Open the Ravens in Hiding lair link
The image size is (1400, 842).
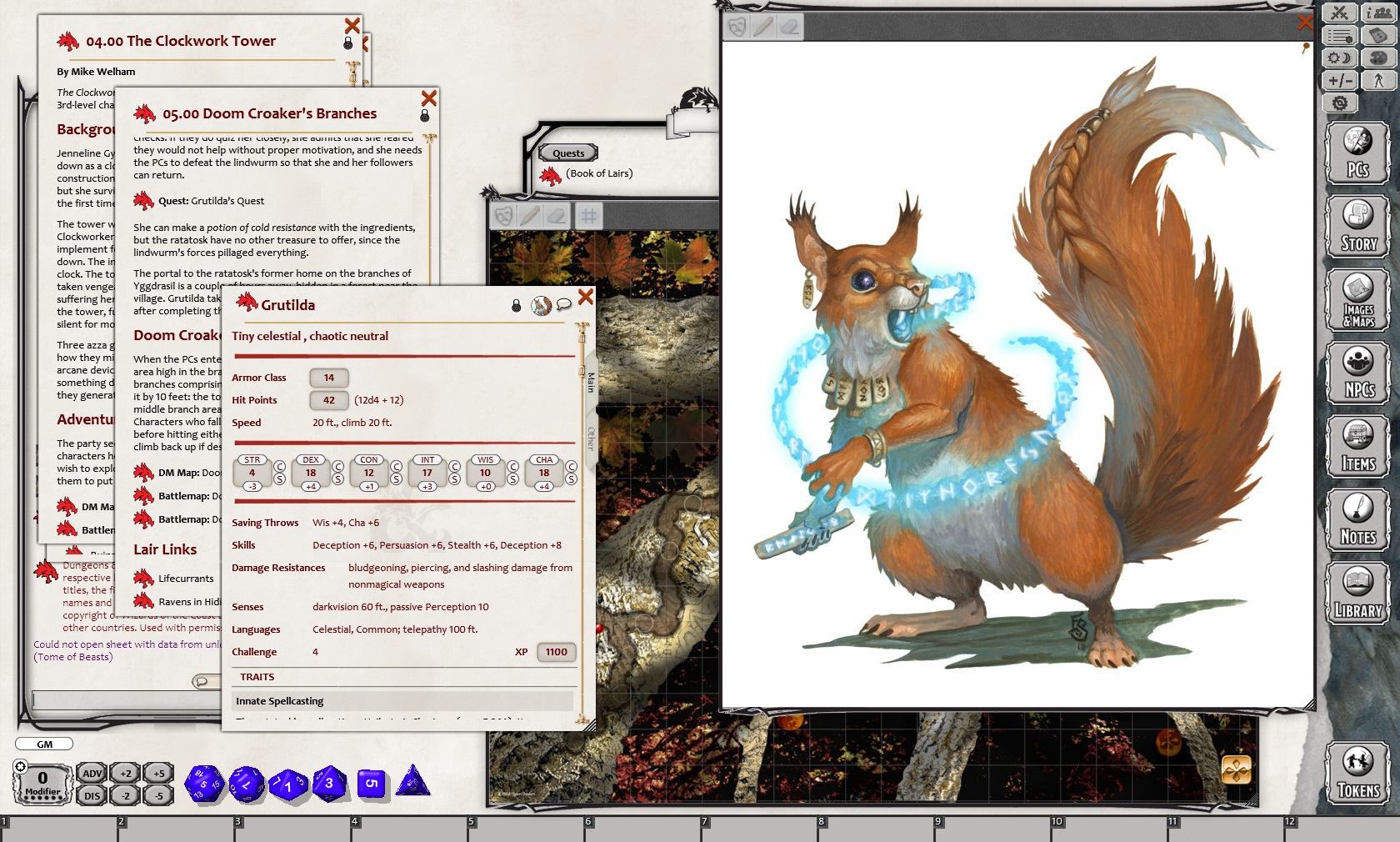pyautogui.click(x=190, y=601)
